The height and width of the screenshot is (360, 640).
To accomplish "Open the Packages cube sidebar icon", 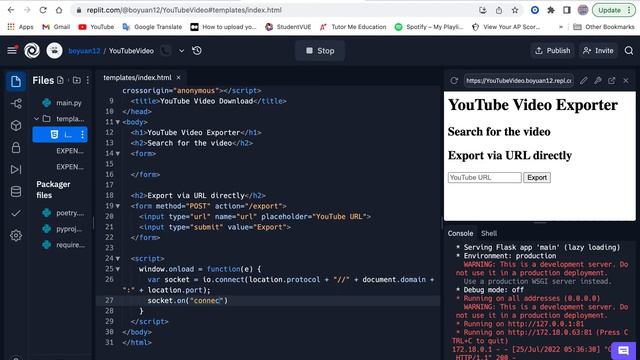I will [16, 125].
